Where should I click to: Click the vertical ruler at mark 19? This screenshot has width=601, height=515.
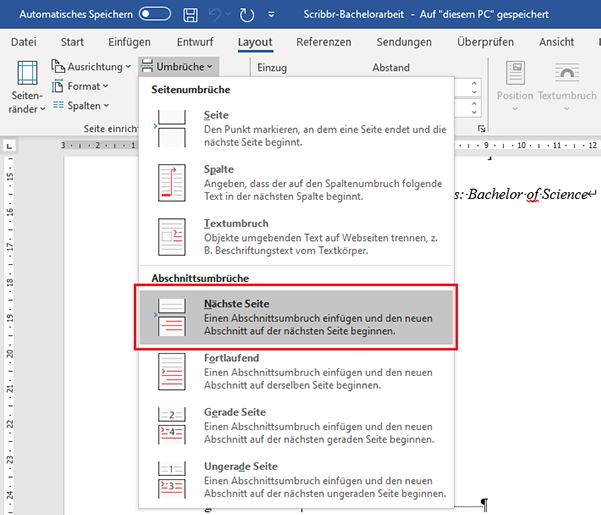tap(10, 318)
